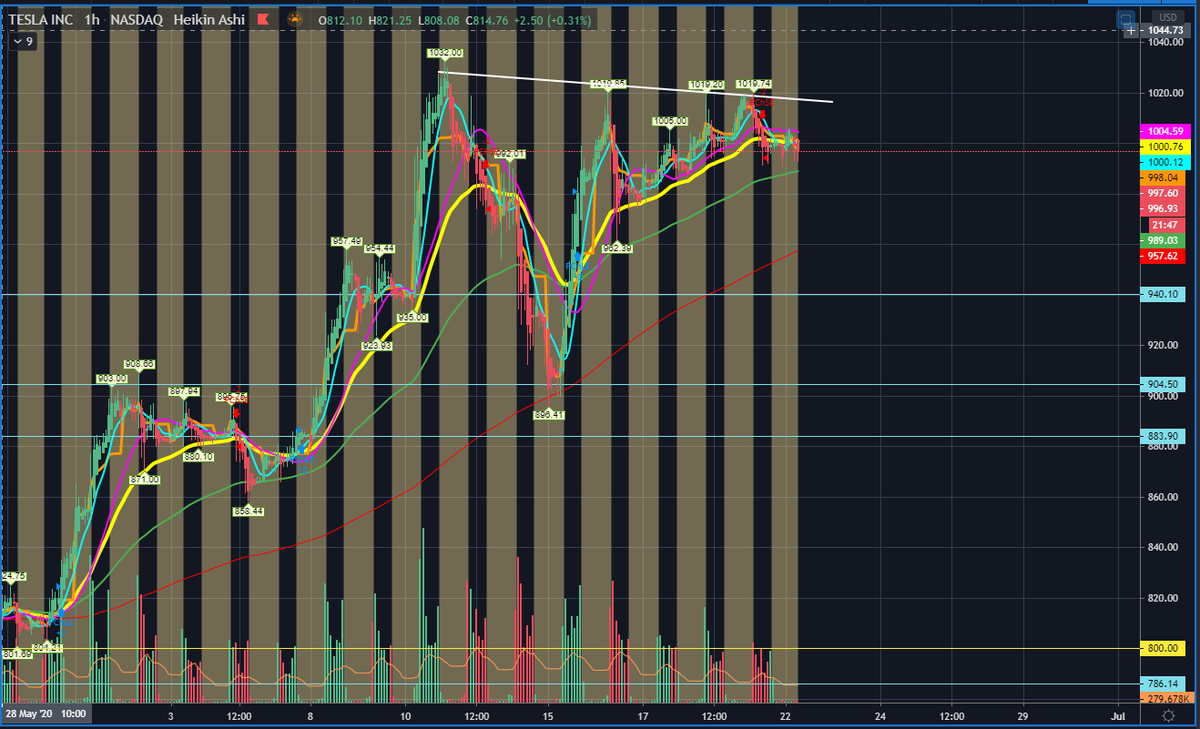Click the 29 date on time axis
The height and width of the screenshot is (729, 1200).
pos(1022,716)
